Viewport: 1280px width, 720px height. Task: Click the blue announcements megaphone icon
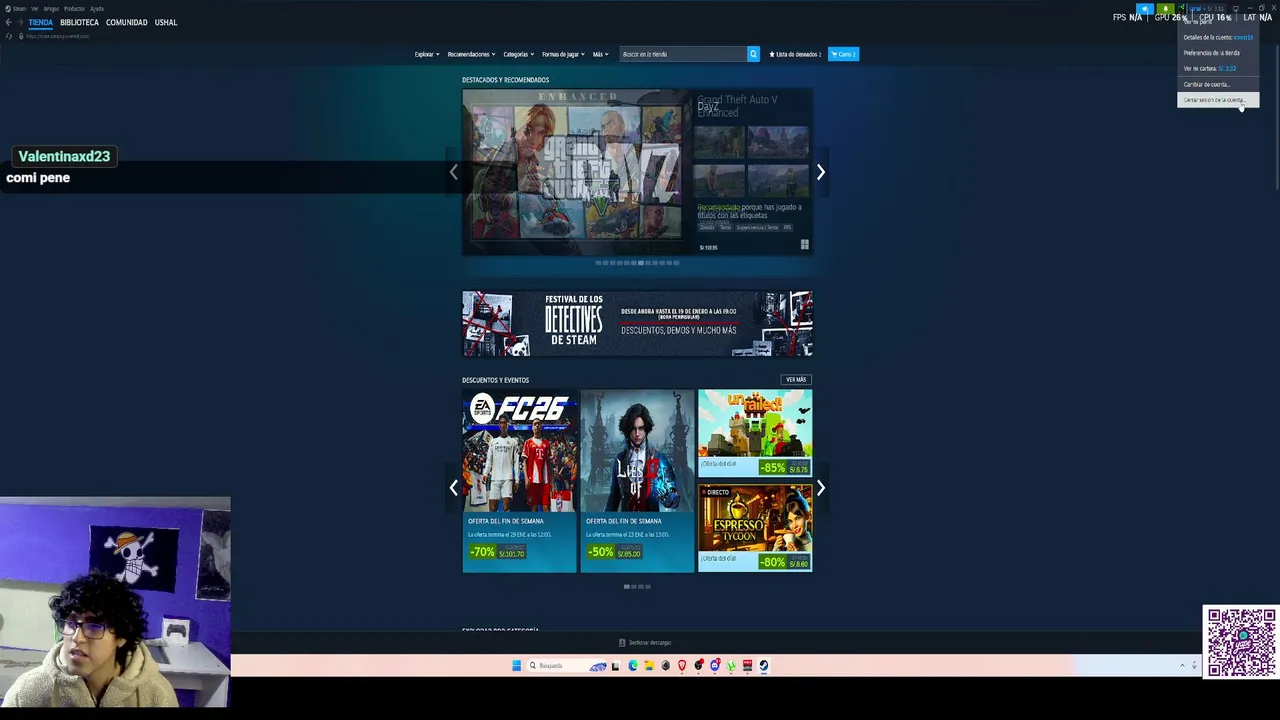pyautogui.click(x=1145, y=9)
